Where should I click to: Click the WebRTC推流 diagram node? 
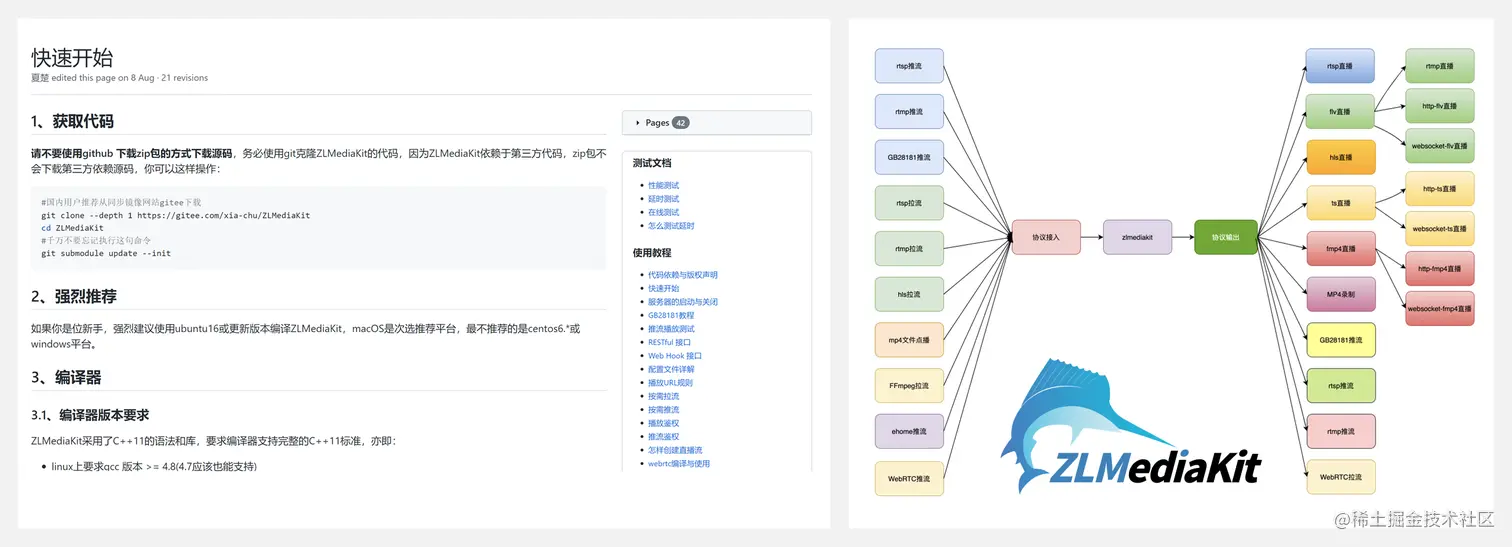point(909,478)
